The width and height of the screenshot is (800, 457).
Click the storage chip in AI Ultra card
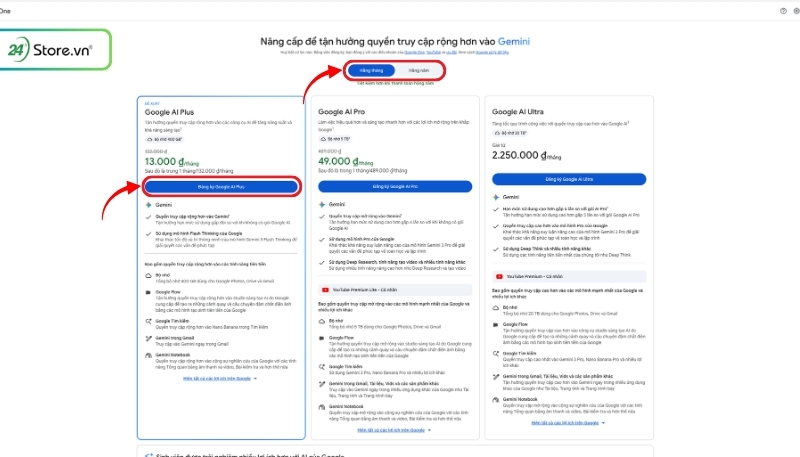510,133
